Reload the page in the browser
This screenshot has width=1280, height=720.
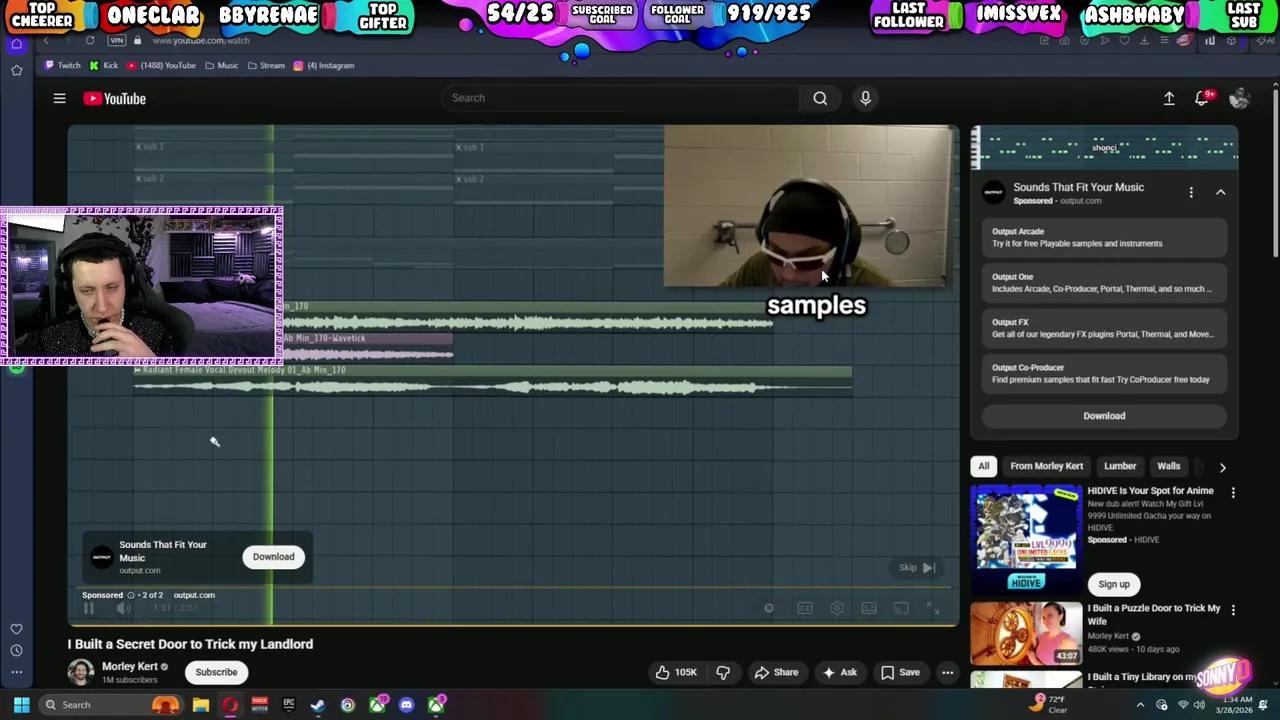pos(90,40)
